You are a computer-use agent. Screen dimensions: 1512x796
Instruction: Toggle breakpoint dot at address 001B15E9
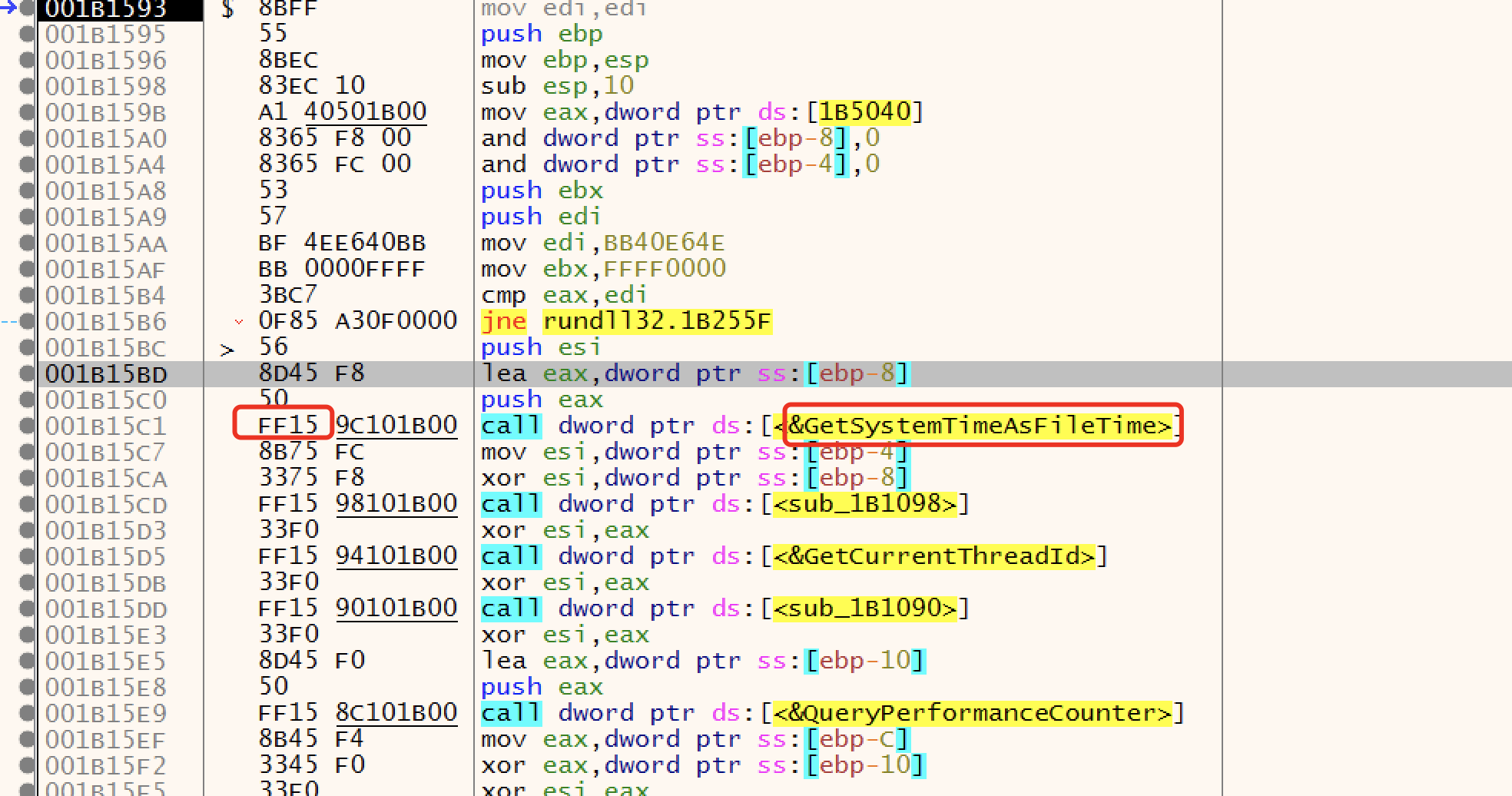[x=27, y=713]
